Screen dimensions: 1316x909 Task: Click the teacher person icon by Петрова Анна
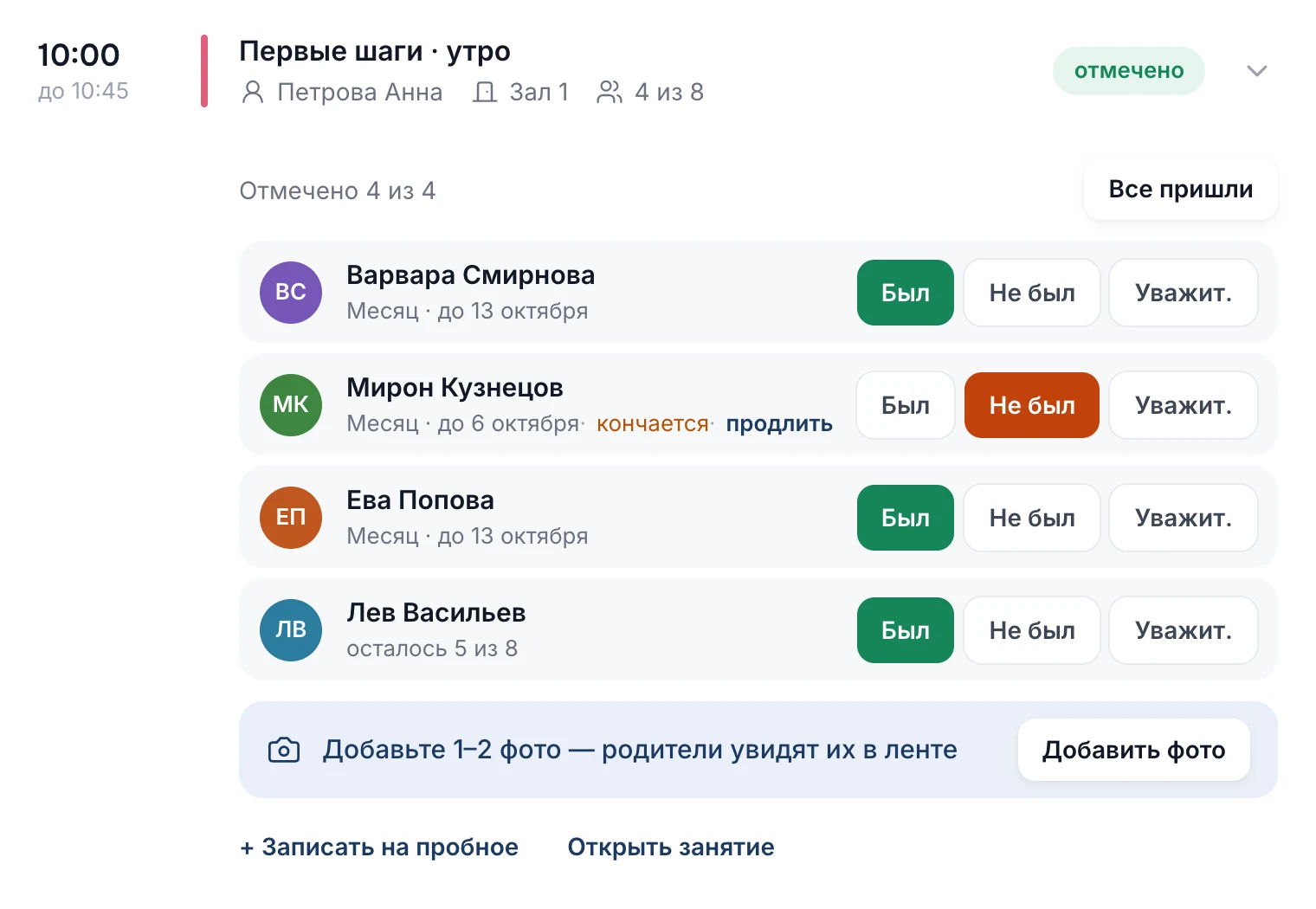click(253, 92)
